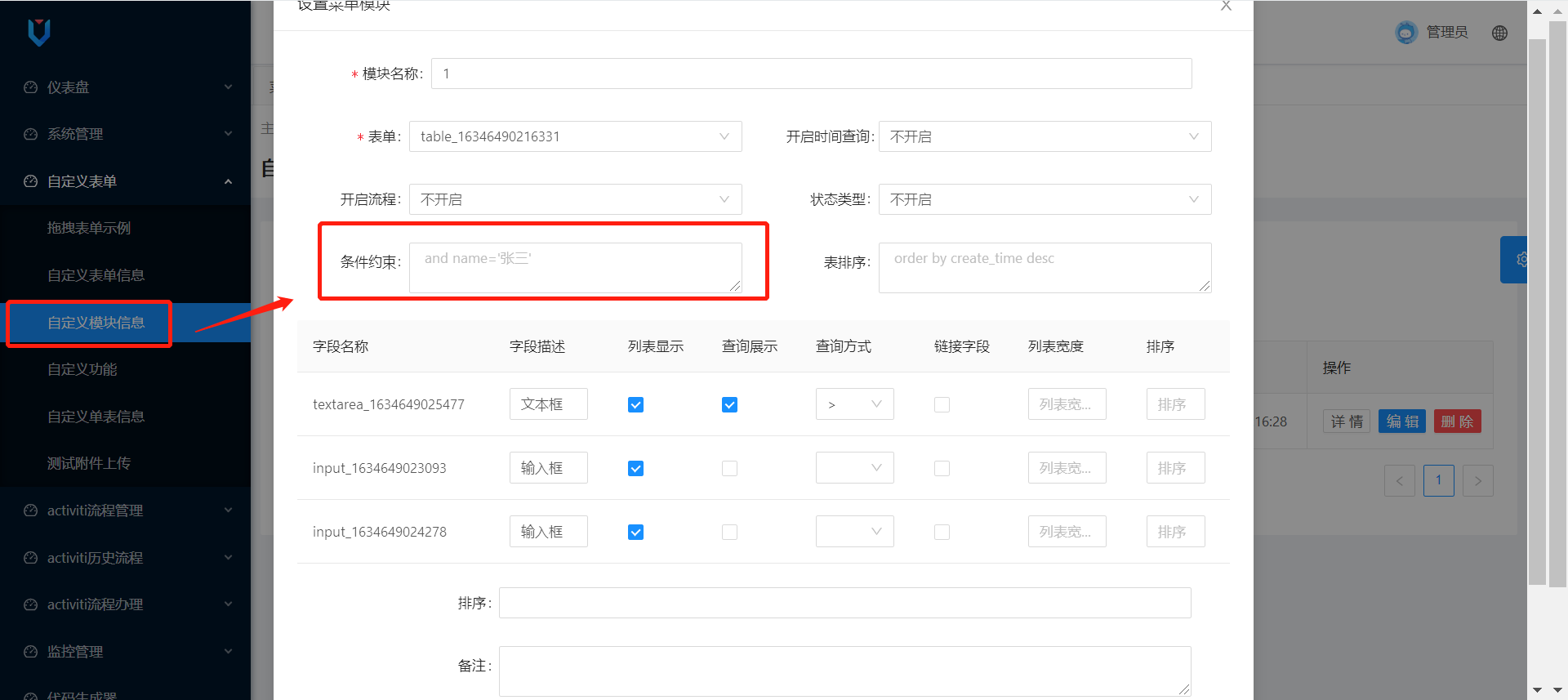
Task: Click the 系统管理 menu icon
Action: click(31, 134)
